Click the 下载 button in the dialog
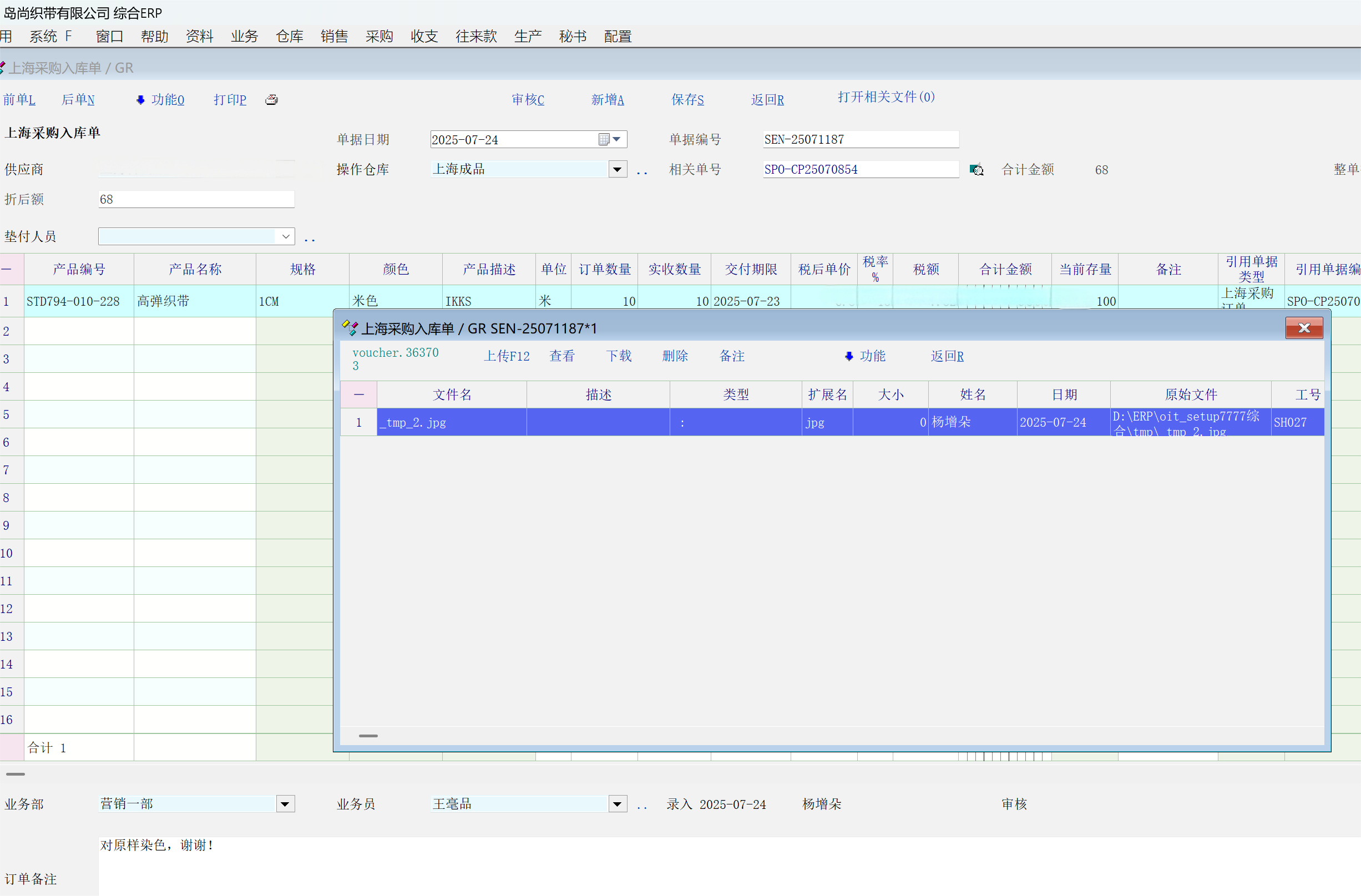Viewport: 1361px width, 896px height. [619, 356]
